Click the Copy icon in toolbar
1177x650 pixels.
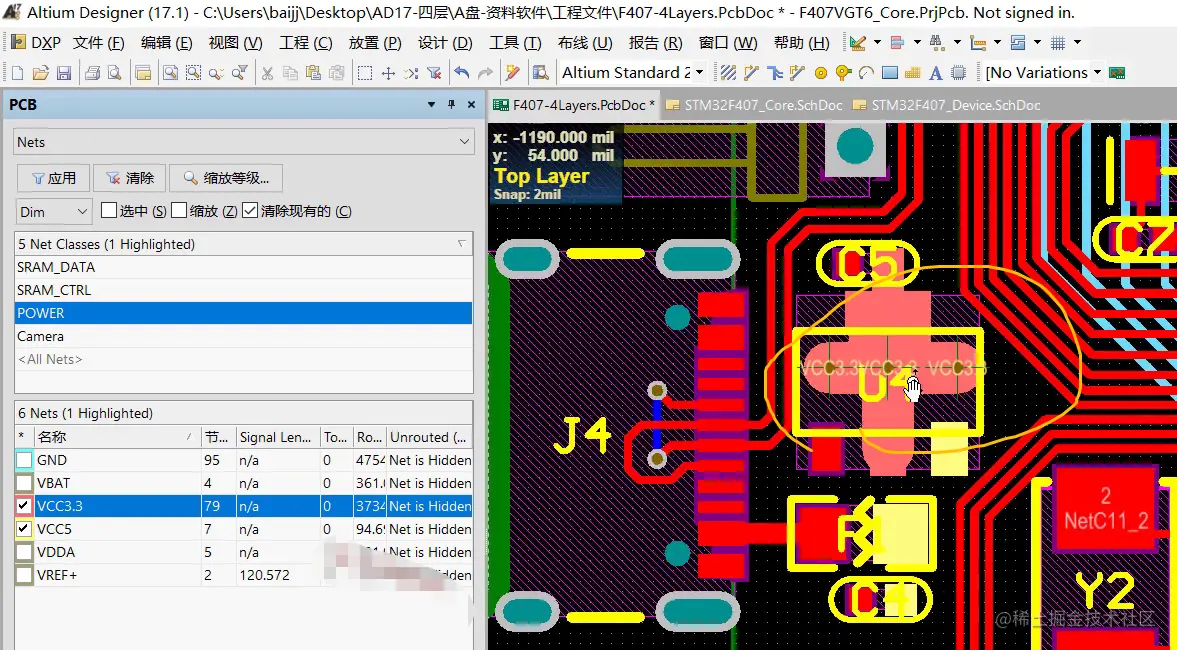pyautogui.click(x=290, y=73)
